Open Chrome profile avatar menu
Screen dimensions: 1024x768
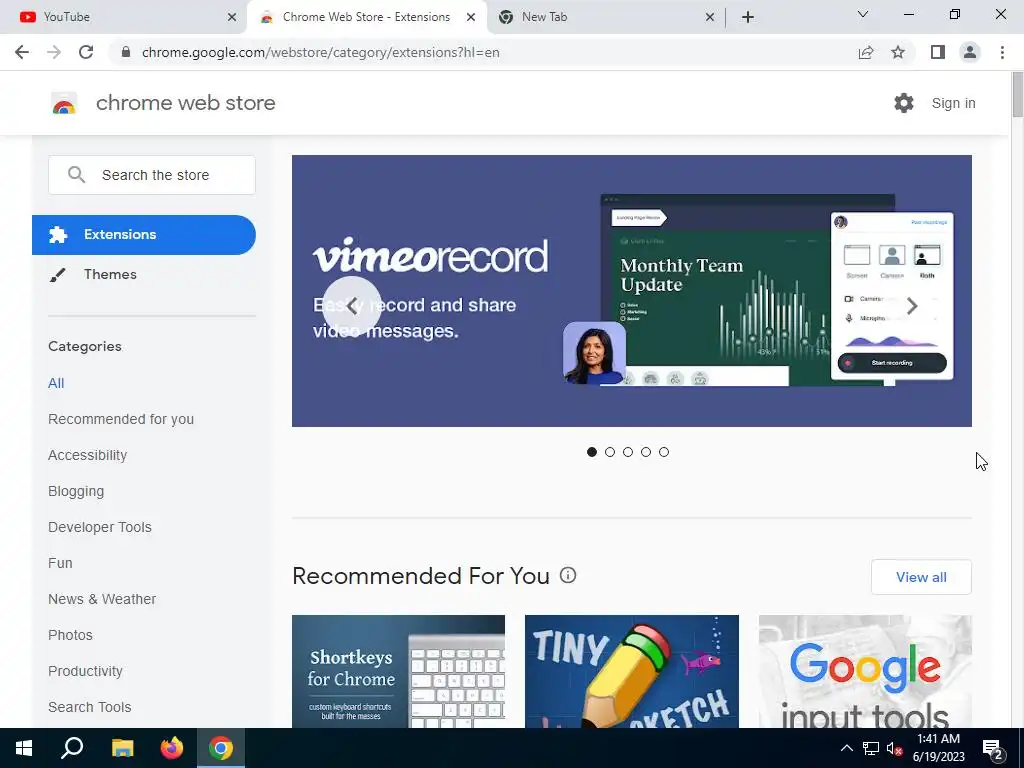[970, 52]
